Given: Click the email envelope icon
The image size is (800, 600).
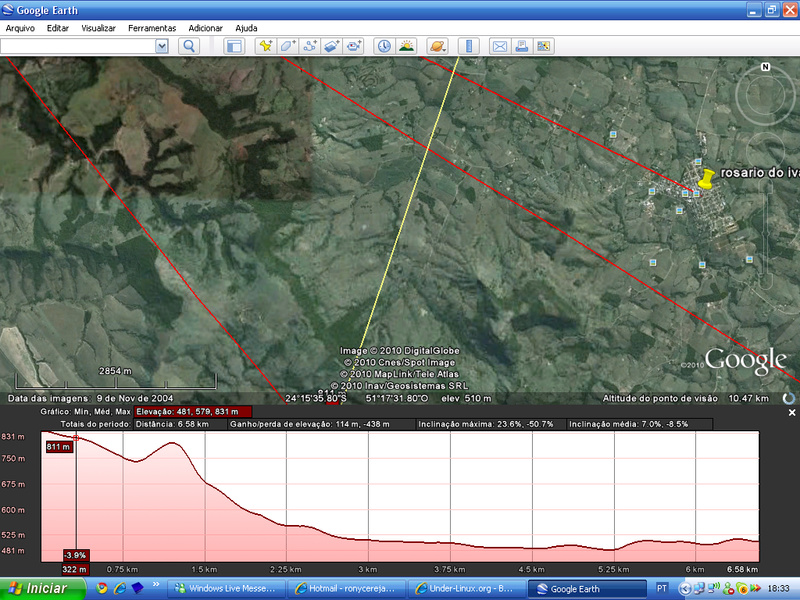Looking at the screenshot, I should pos(499,46).
